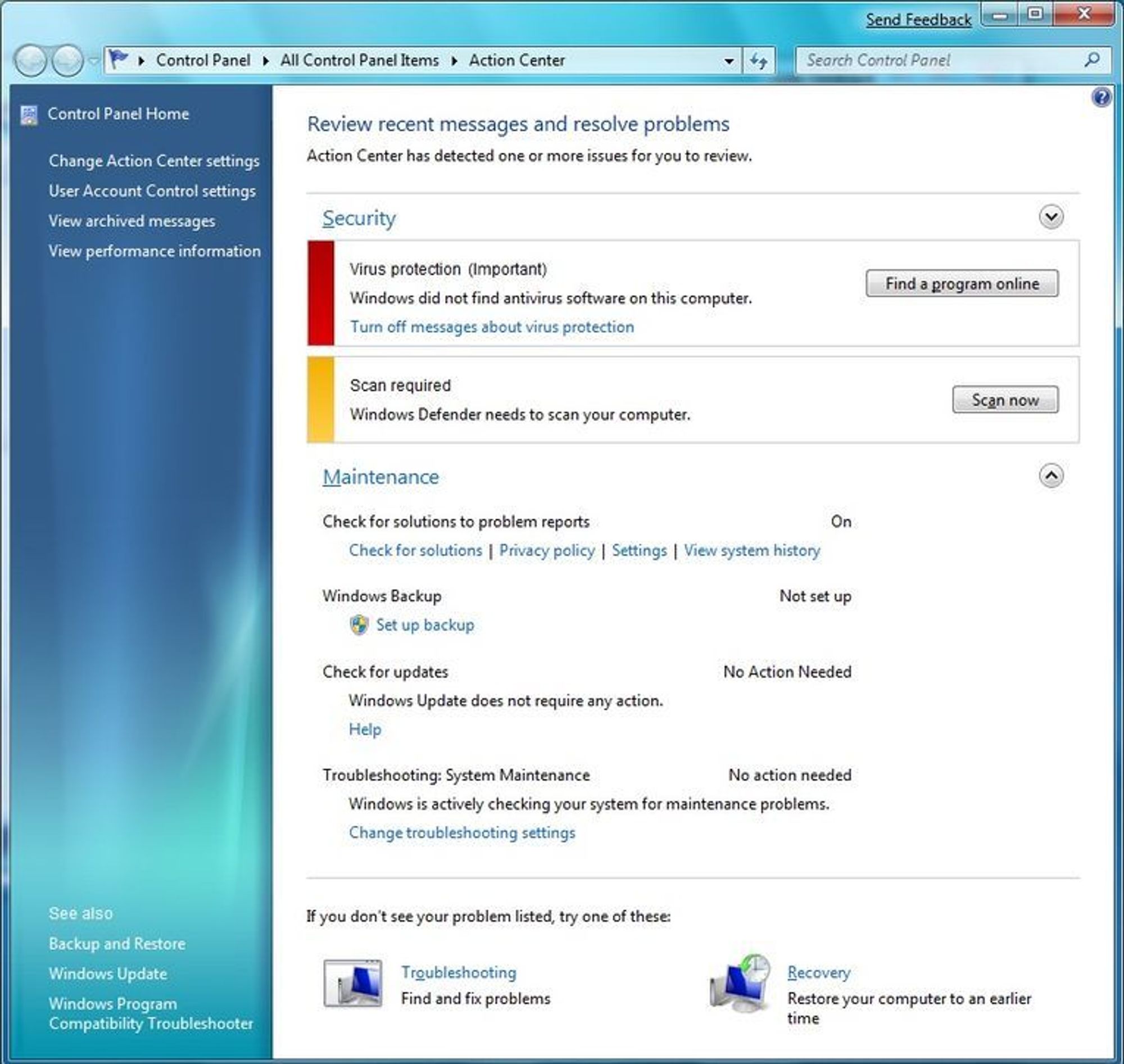This screenshot has width=1124, height=1064.
Task: Click the Action Center flag icon in address bar
Action: pyautogui.click(x=119, y=59)
